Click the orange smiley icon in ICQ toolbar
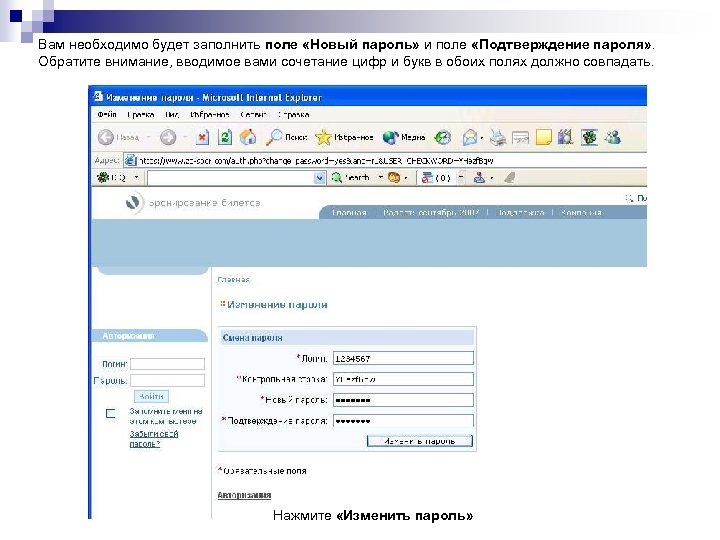Screen dimensions: 720x540 pos(394,178)
